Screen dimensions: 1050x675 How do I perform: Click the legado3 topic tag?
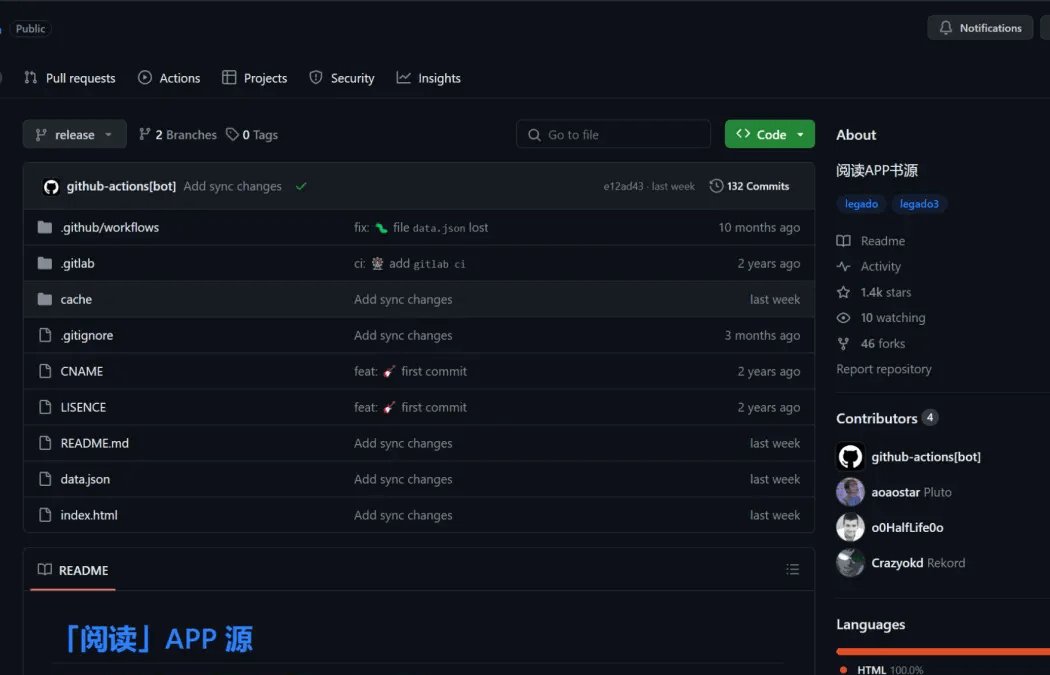click(919, 204)
